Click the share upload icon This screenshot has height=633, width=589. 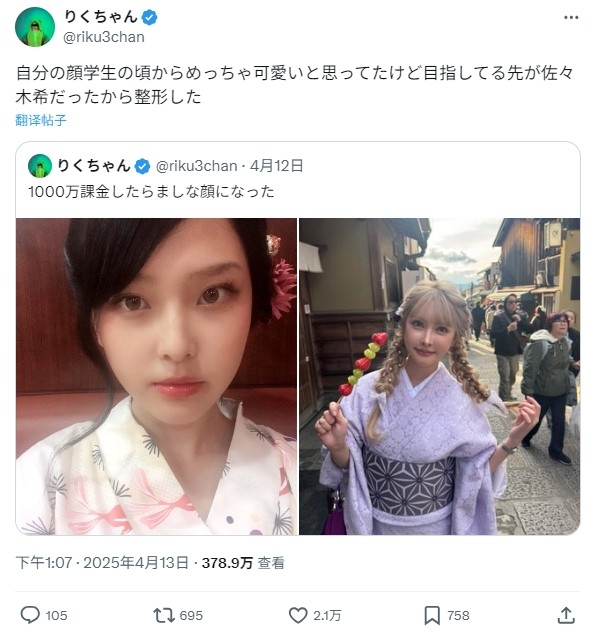point(566,615)
